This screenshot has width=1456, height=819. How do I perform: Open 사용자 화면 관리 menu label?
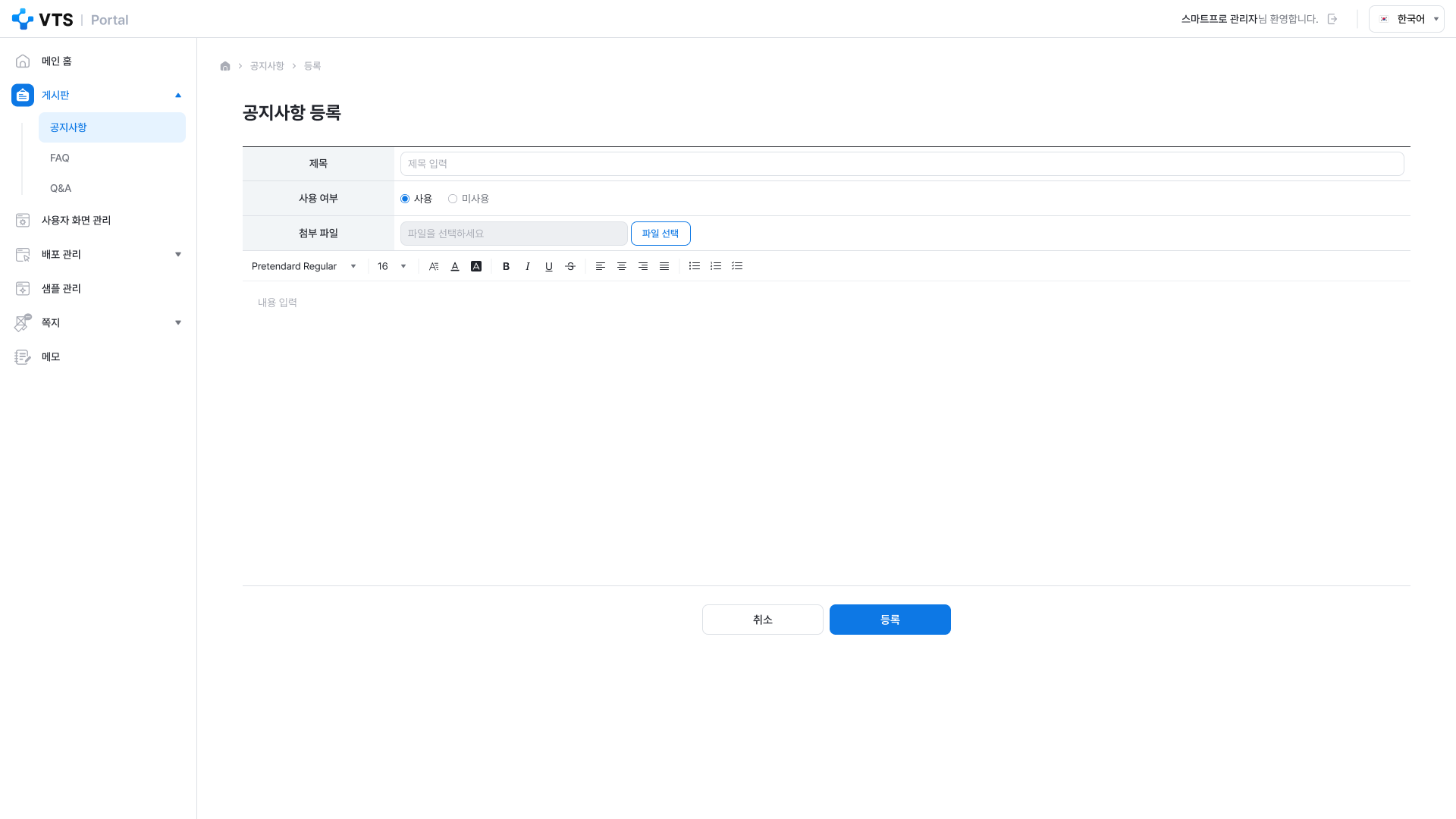[x=76, y=220]
